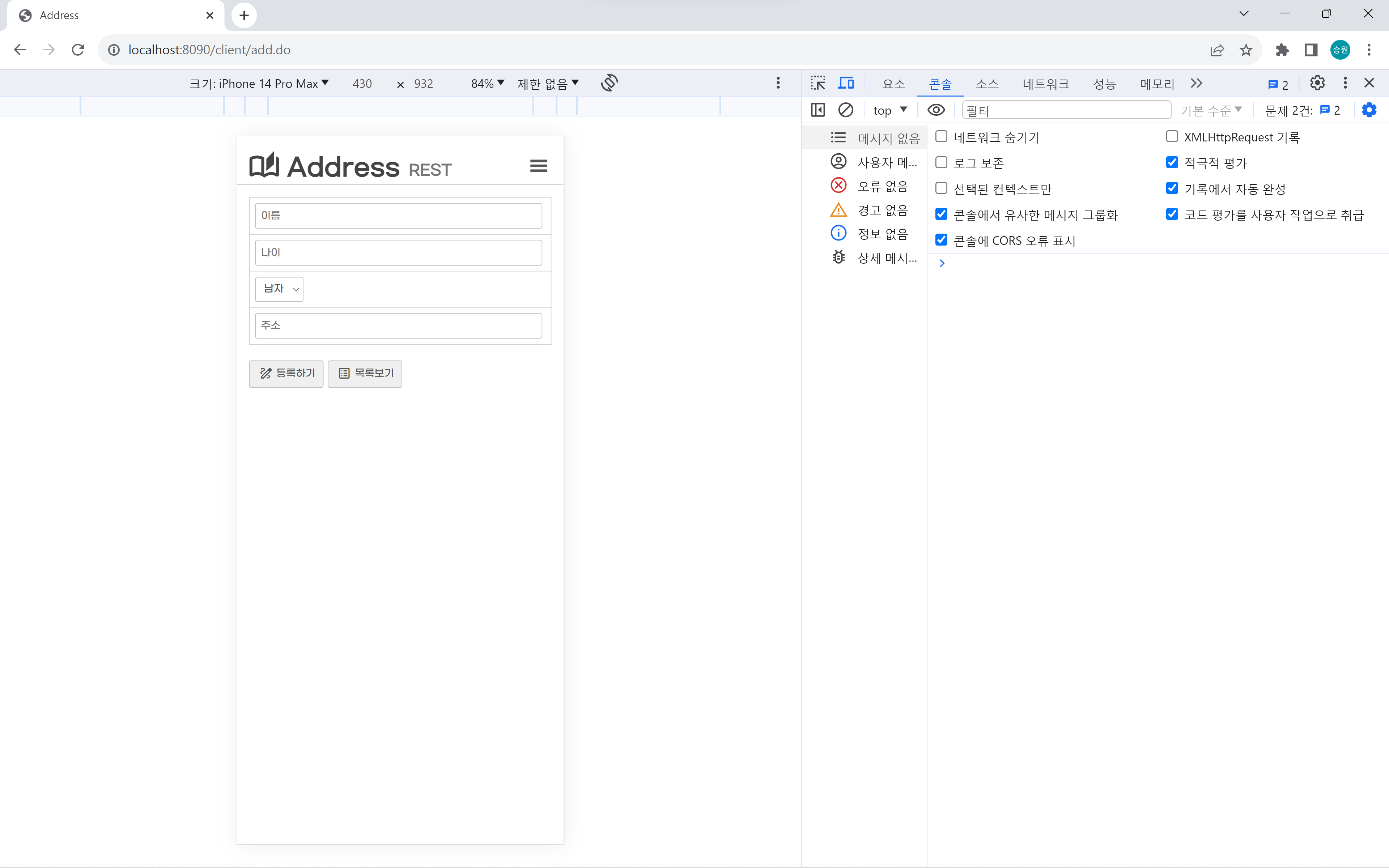Switch to the 요소 tab
The height and width of the screenshot is (868, 1389).
pyautogui.click(x=894, y=84)
